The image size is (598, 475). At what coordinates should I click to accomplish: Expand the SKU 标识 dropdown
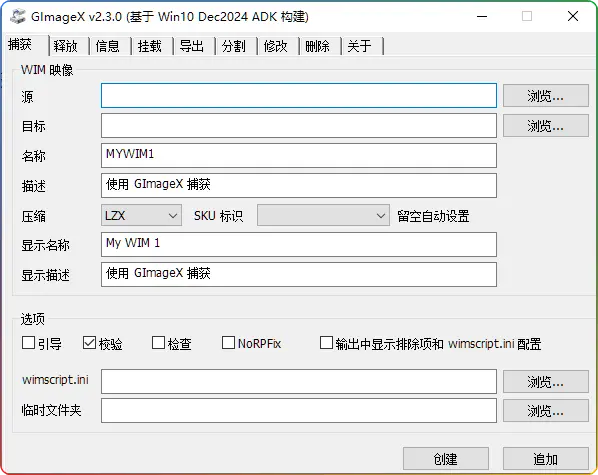point(323,215)
